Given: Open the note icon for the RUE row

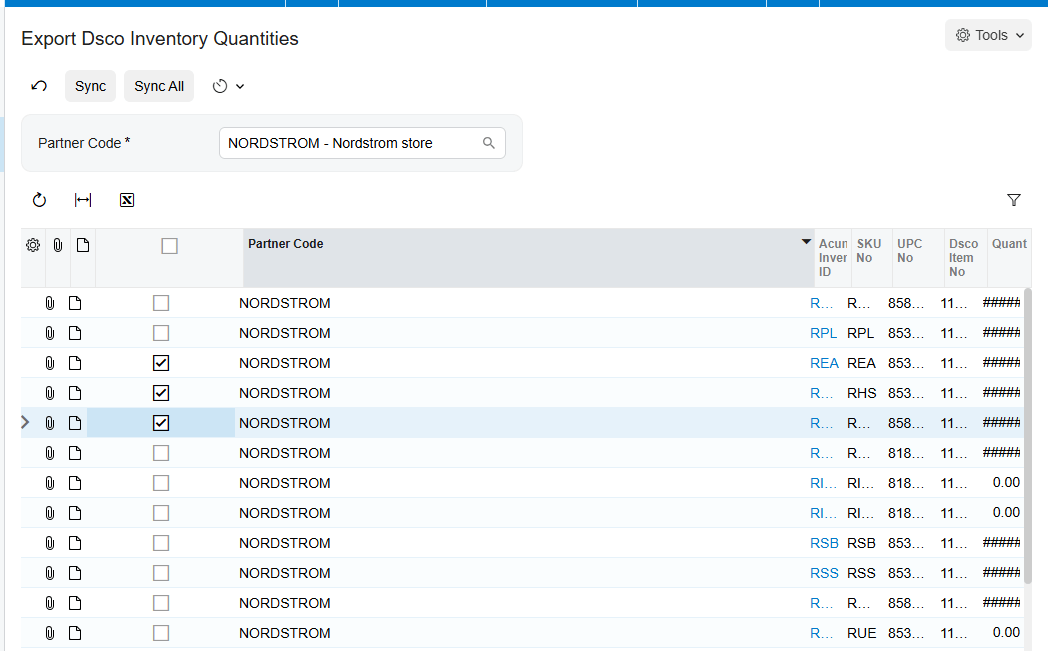Looking at the screenshot, I should (75, 633).
